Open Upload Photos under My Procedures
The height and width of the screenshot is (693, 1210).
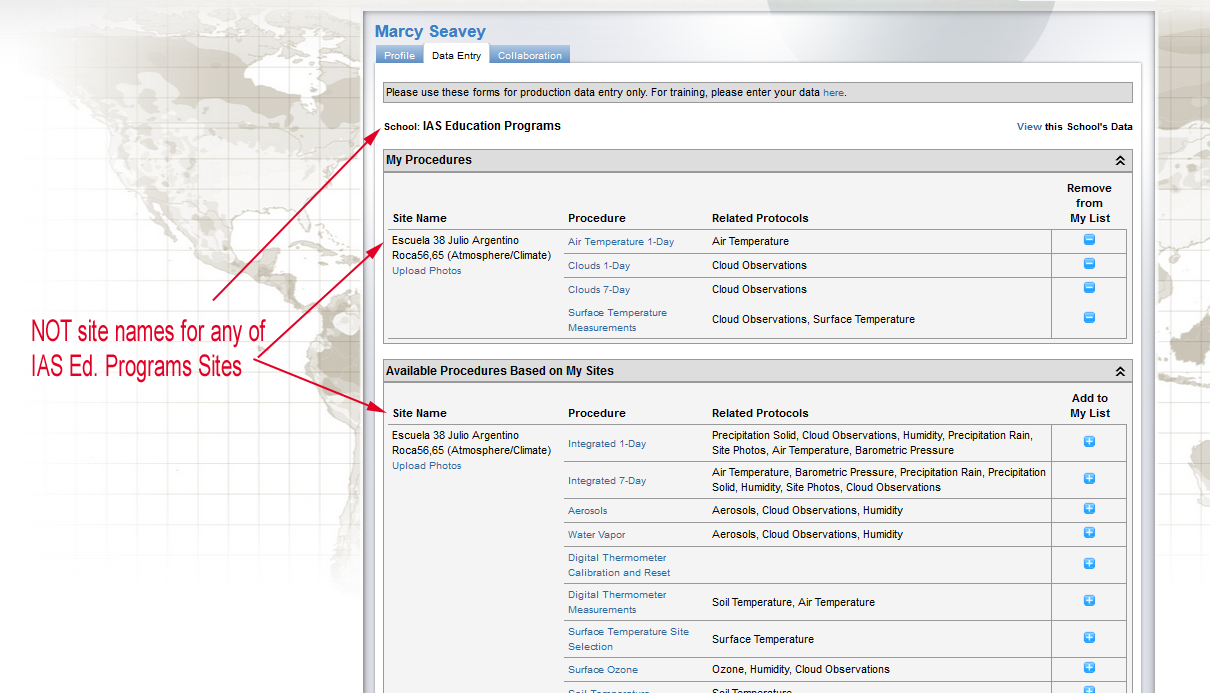click(426, 271)
